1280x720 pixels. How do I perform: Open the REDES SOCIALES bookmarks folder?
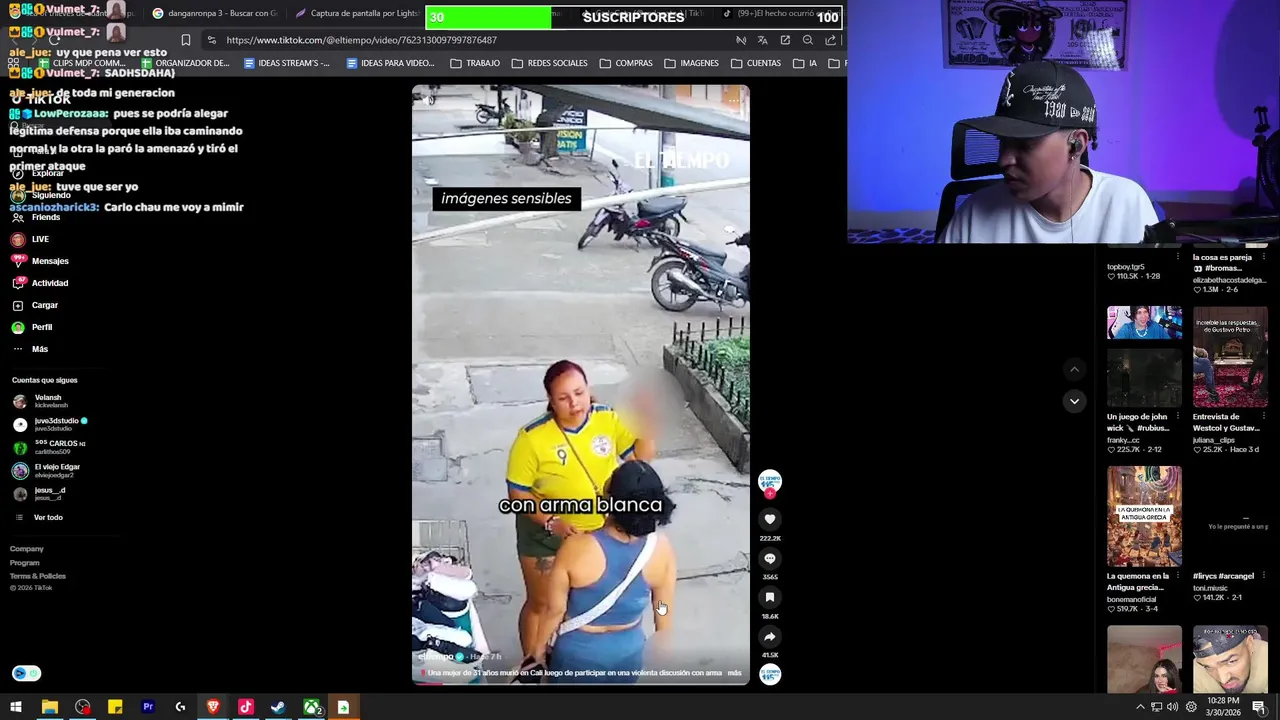[x=549, y=63]
